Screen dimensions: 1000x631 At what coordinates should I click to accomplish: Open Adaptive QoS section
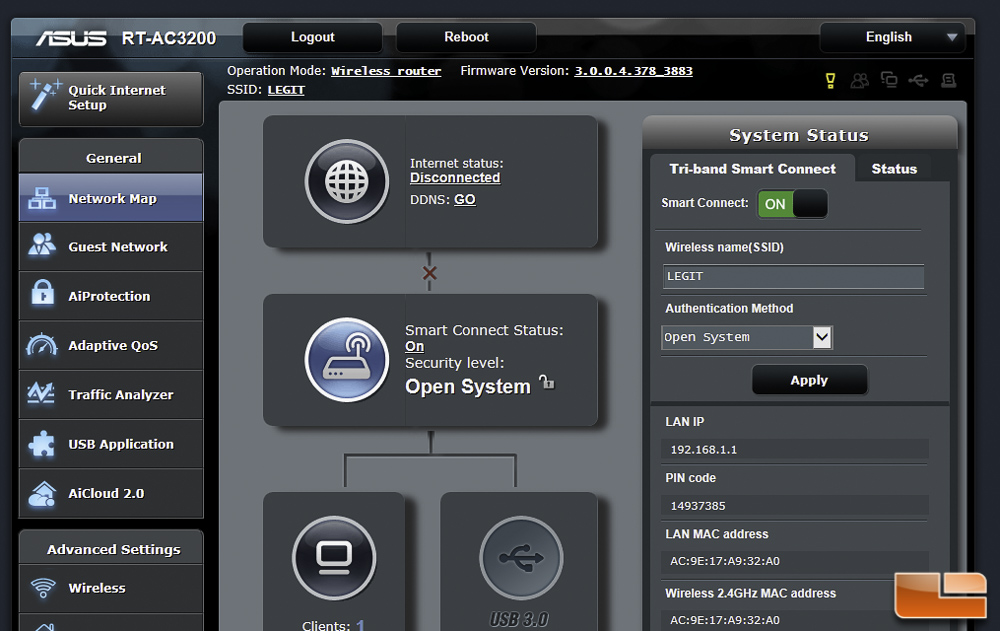pos(111,345)
